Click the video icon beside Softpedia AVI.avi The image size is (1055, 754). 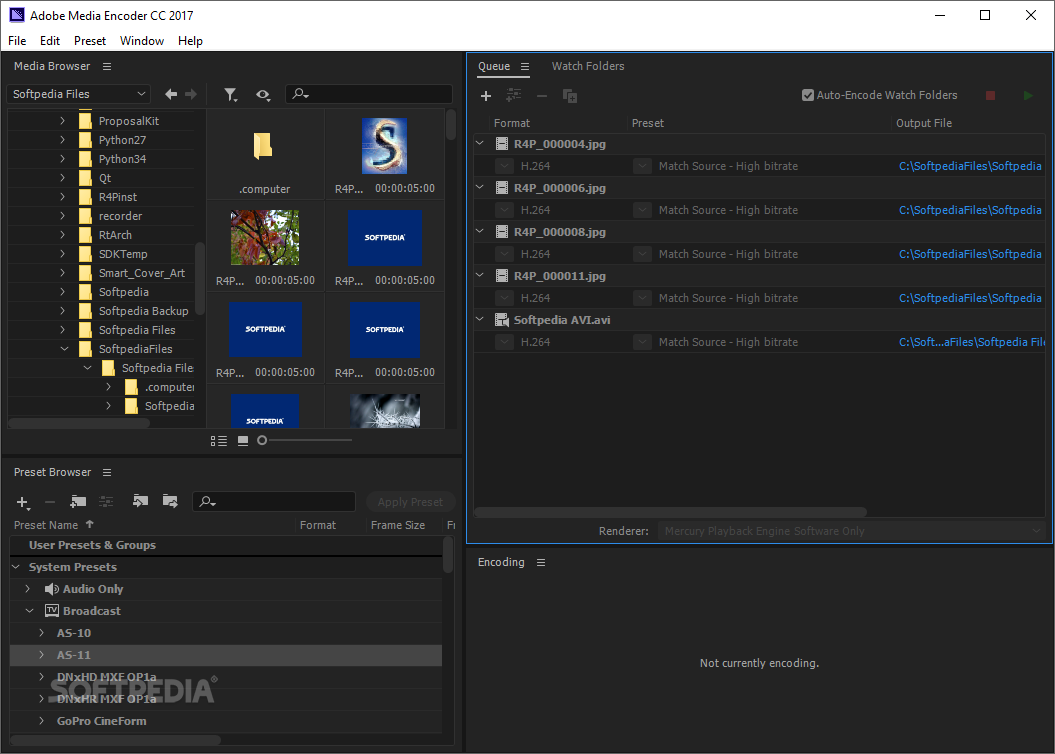[x=502, y=320]
